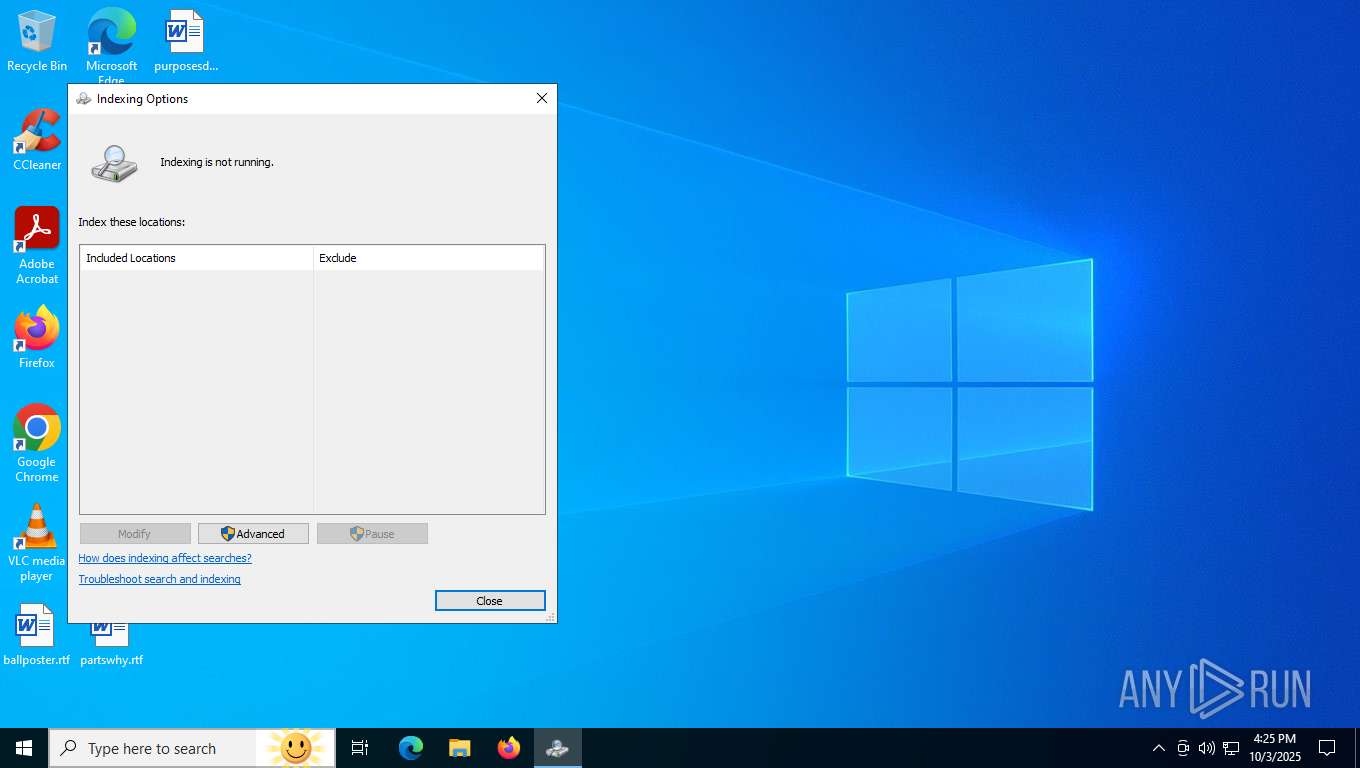Launch Firefox from the desktop icon
The width and height of the screenshot is (1360, 768).
(37, 338)
